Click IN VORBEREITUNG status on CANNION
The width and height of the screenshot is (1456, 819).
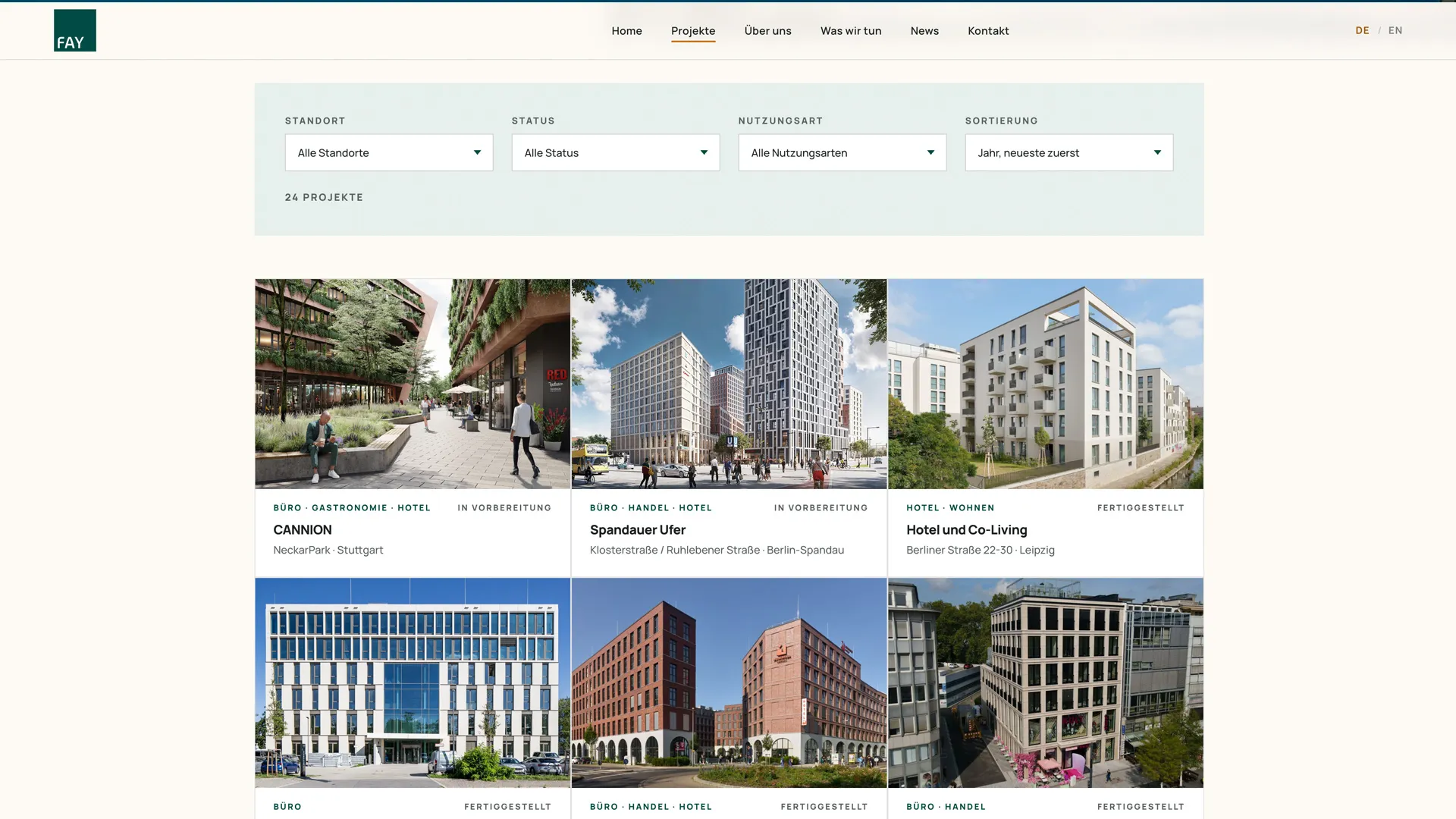click(504, 508)
